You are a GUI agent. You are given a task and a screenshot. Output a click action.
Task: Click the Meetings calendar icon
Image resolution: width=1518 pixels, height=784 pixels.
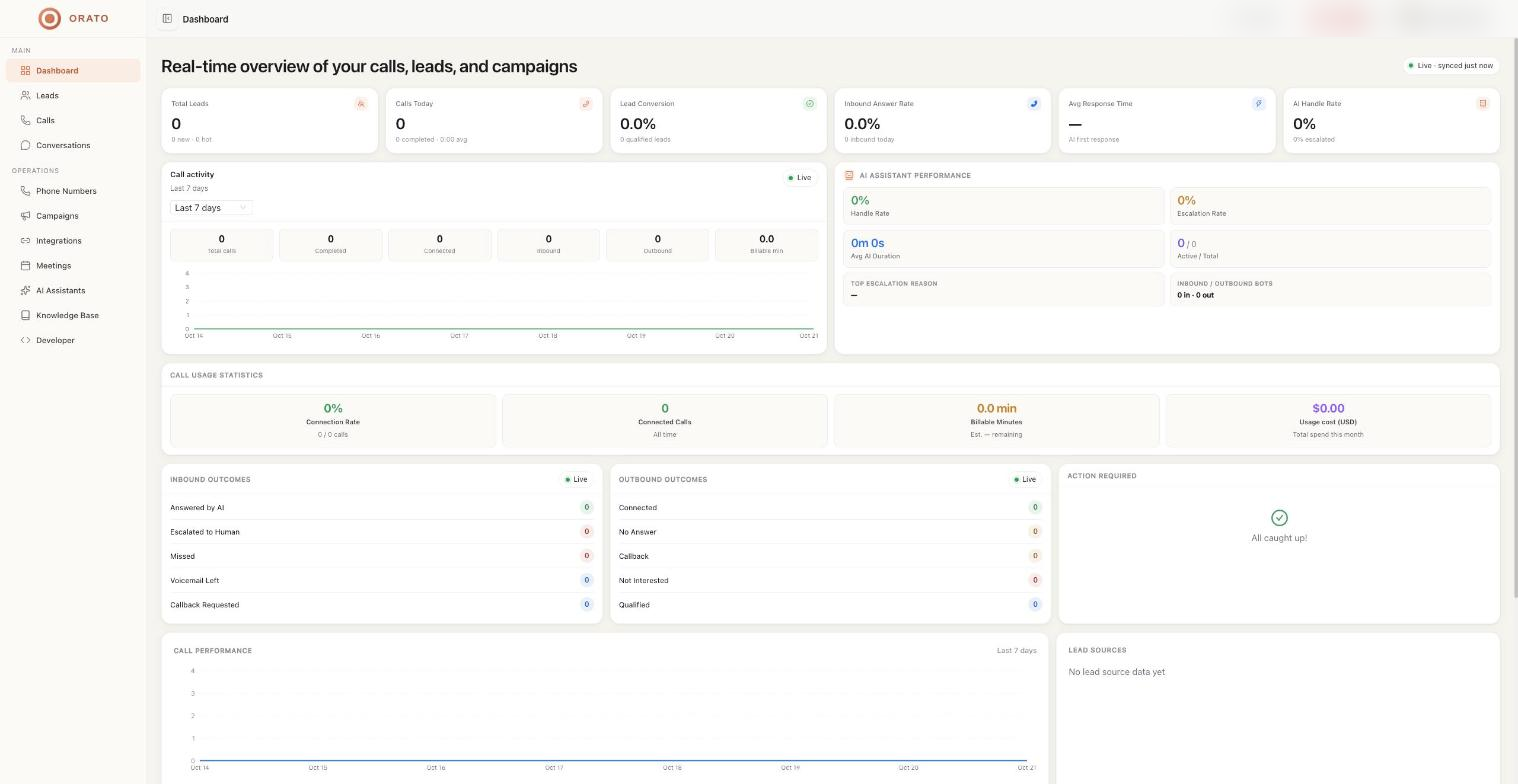pyautogui.click(x=25, y=266)
